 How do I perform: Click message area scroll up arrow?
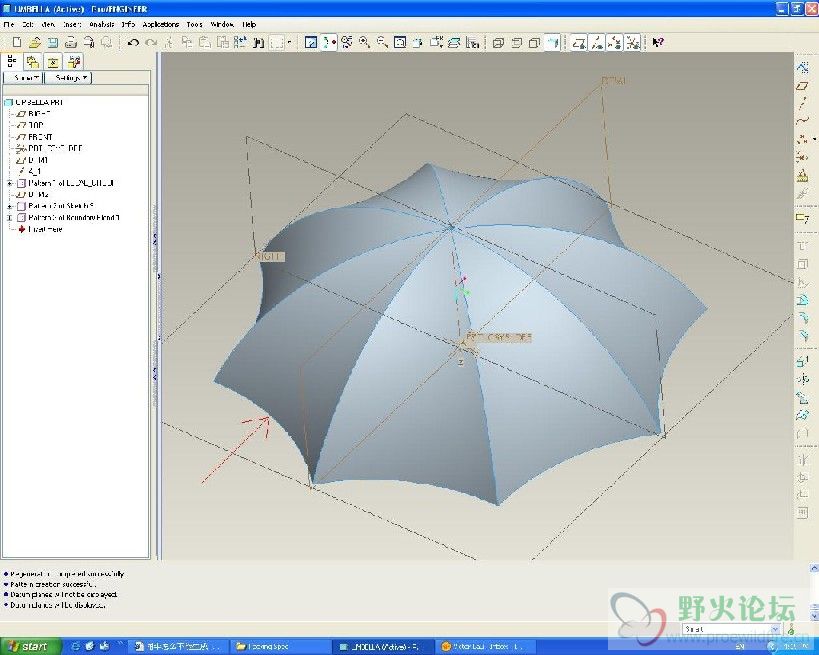coord(814,568)
